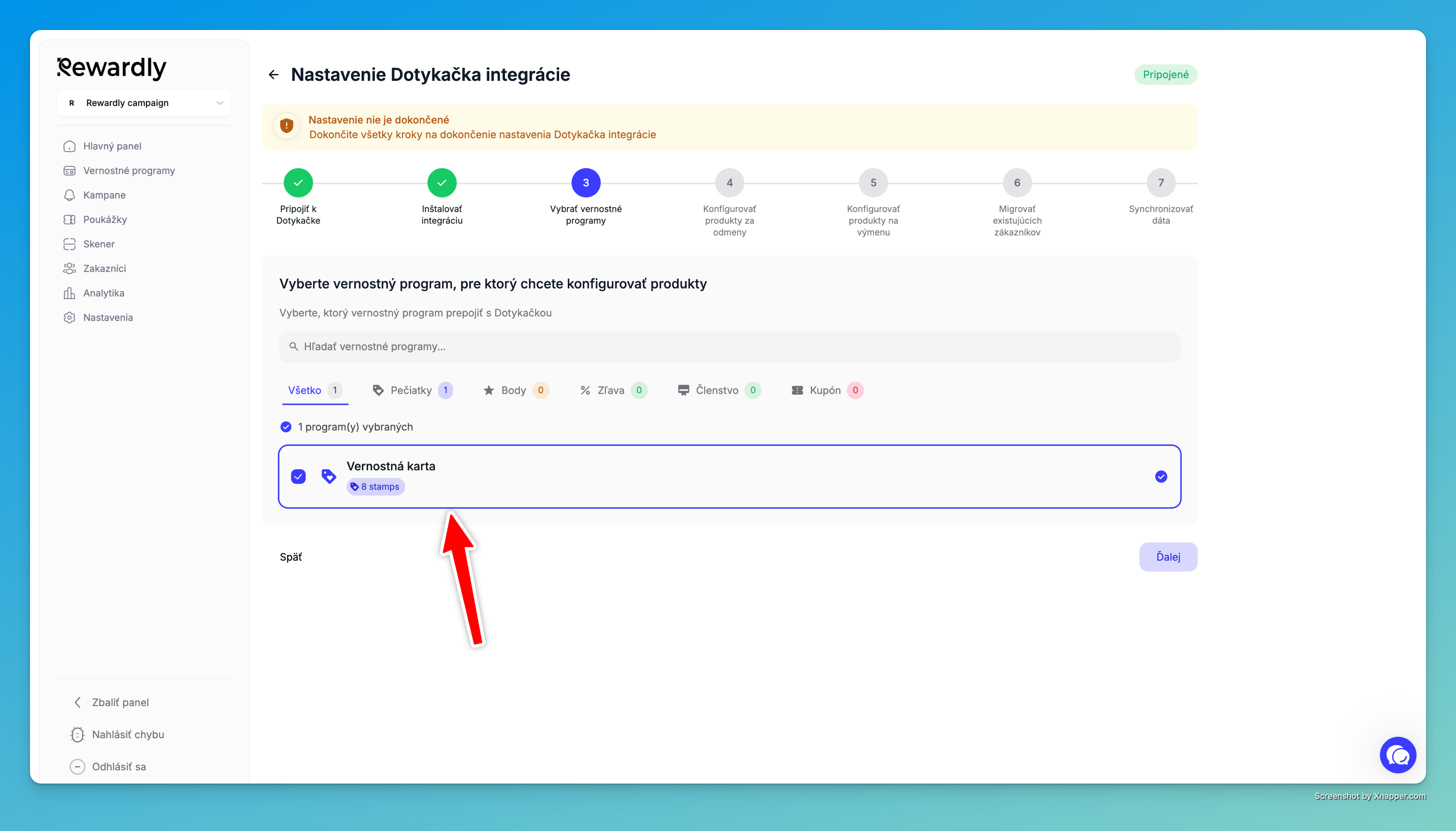The image size is (1456, 831).
Task: Open the chat support bubble
Action: click(x=1398, y=756)
